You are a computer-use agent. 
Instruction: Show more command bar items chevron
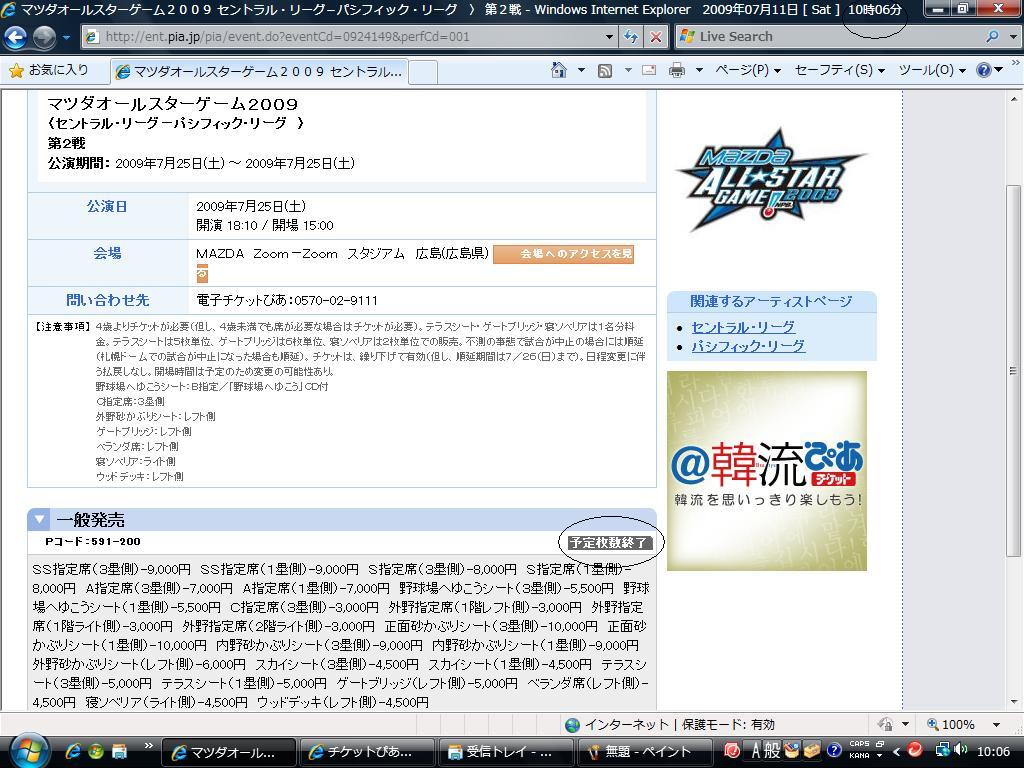(1016, 63)
